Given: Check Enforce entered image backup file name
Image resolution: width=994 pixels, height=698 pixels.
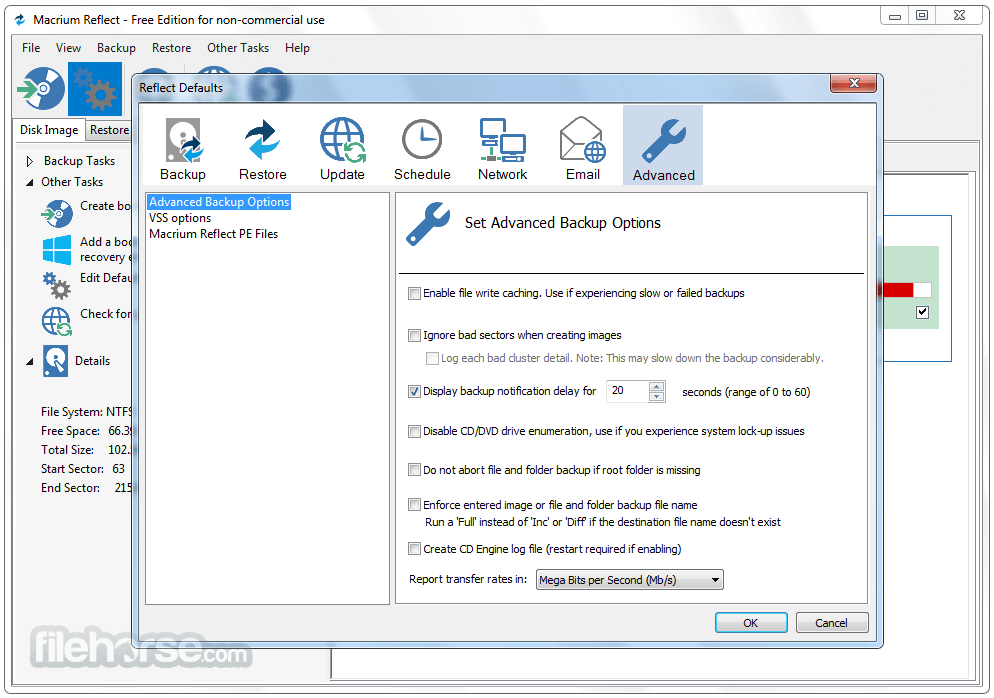Looking at the screenshot, I should pos(414,505).
